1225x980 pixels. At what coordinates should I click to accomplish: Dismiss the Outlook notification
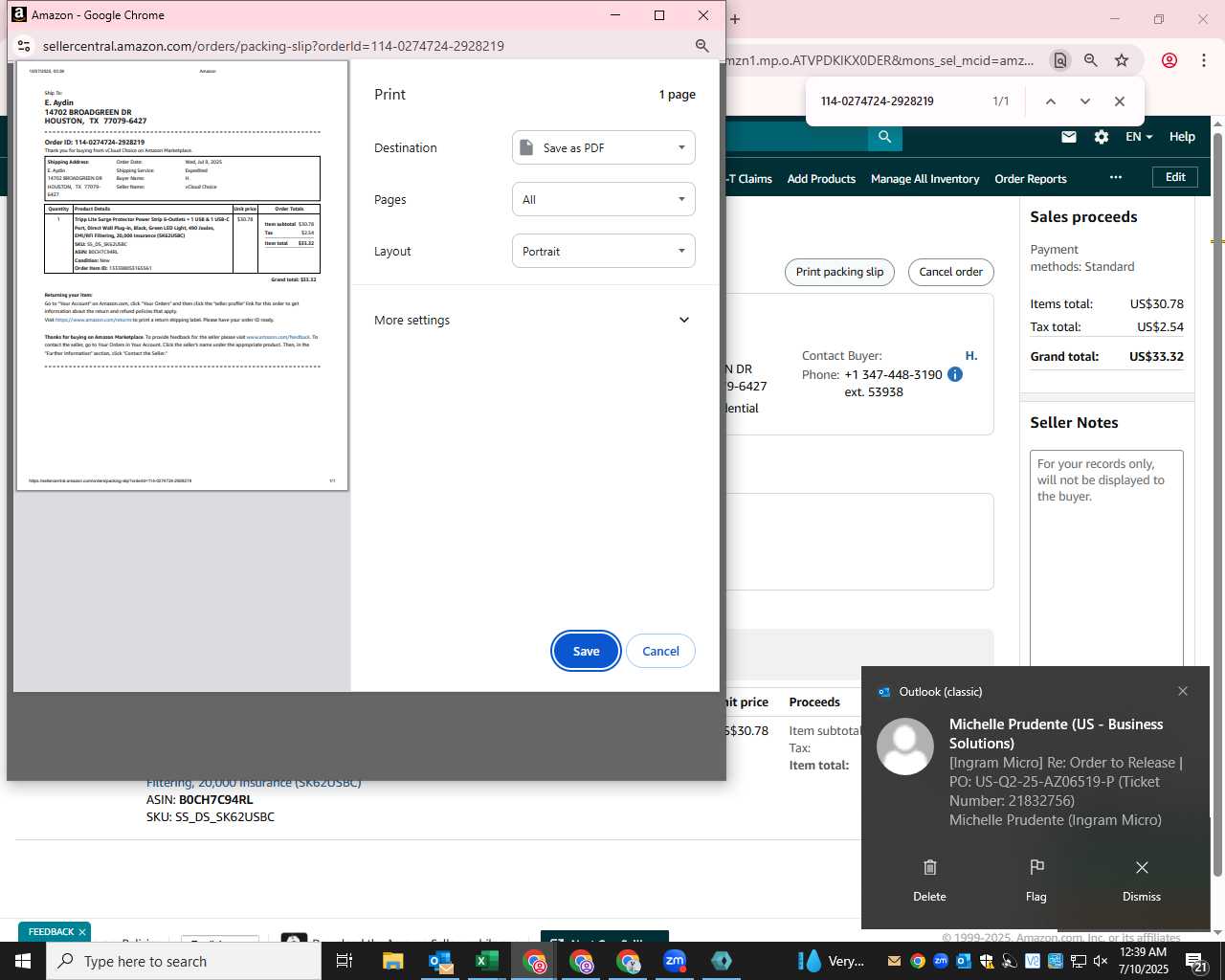(x=1142, y=880)
